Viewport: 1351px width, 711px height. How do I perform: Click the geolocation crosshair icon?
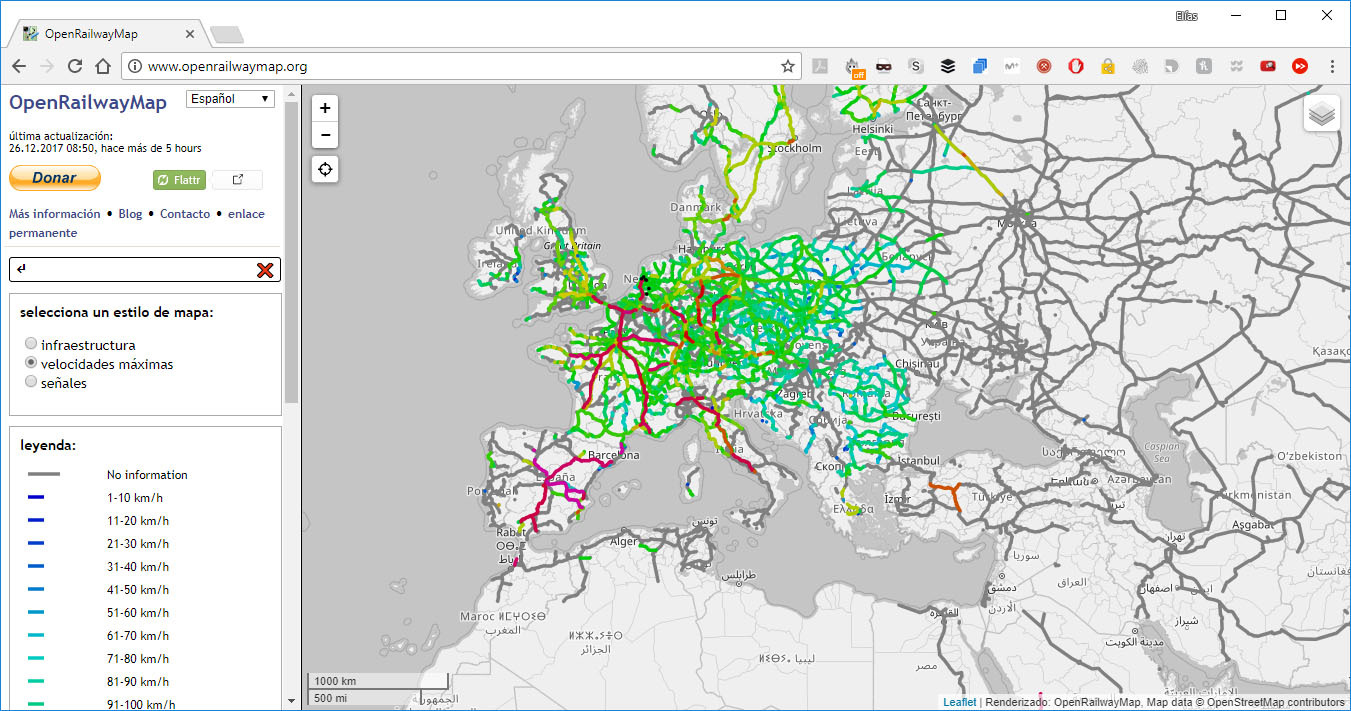pos(324,169)
